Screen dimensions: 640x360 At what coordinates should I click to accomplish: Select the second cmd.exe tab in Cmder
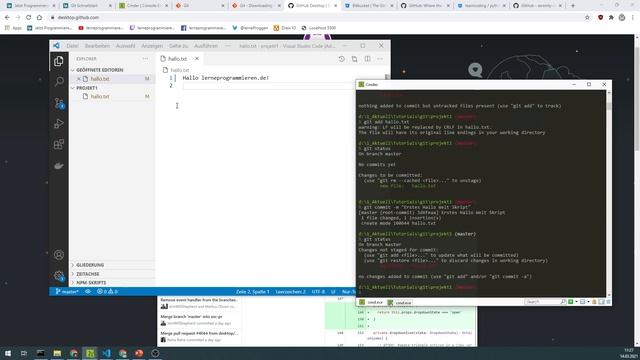[x=400, y=302]
